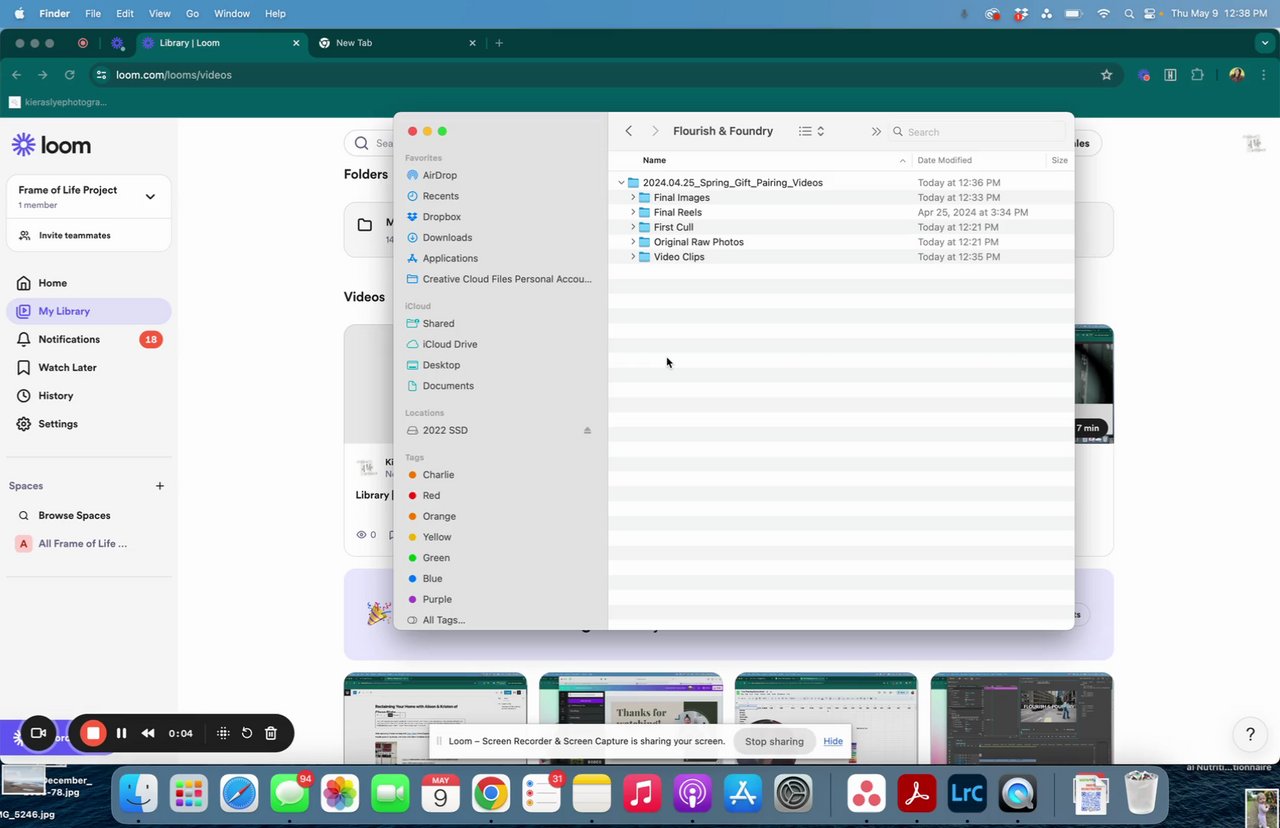Open System Settings from the Dock
This screenshot has width=1280, height=828.
[x=794, y=794]
